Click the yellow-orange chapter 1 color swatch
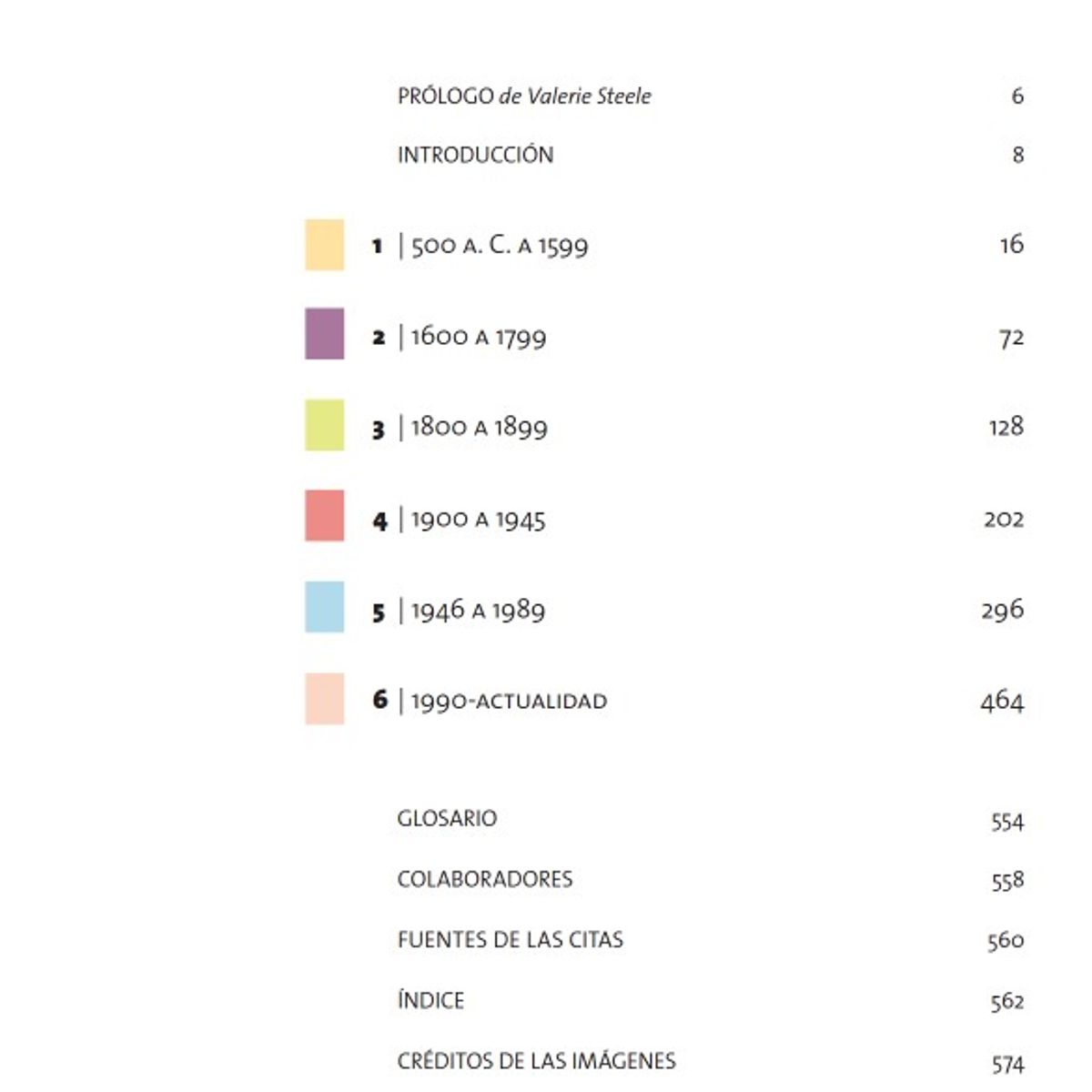1092x1092 pixels. tap(325, 245)
